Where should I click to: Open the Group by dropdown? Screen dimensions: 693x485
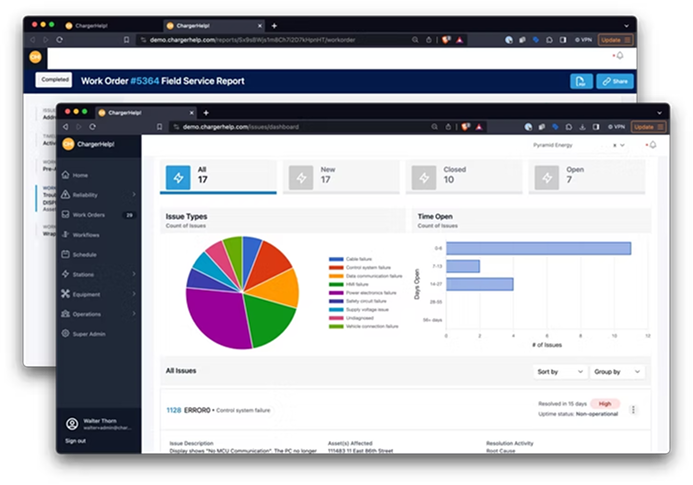[616, 371]
